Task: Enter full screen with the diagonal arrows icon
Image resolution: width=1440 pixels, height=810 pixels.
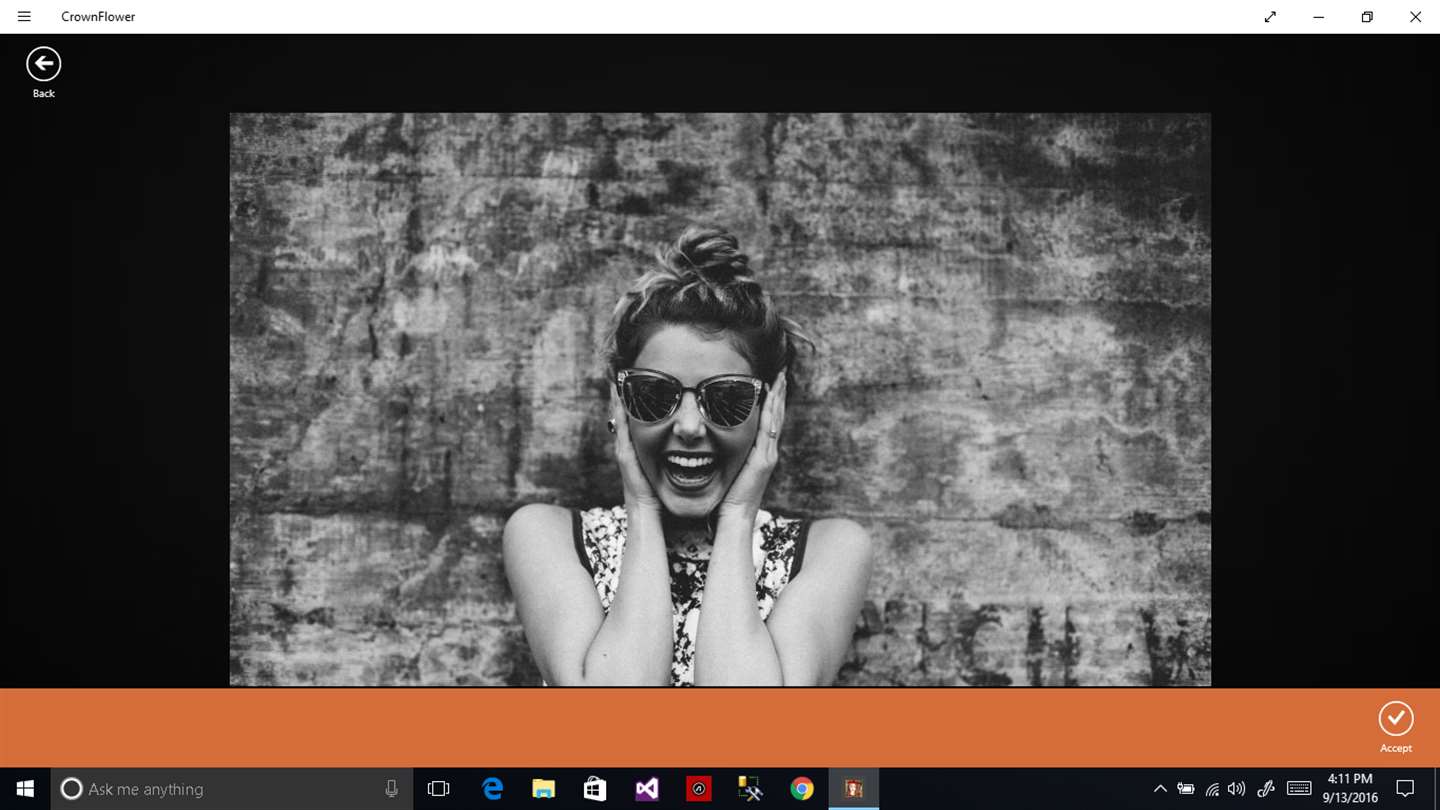Action: pyautogui.click(x=1270, y=16)
